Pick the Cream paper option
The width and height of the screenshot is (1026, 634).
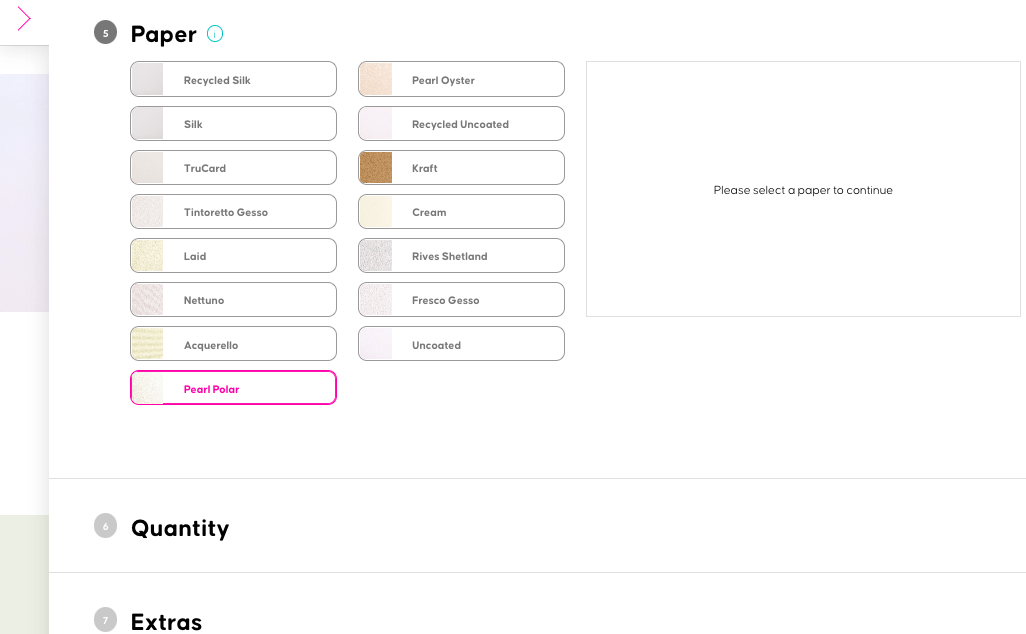pyautogui.click(x=461, y=212)
